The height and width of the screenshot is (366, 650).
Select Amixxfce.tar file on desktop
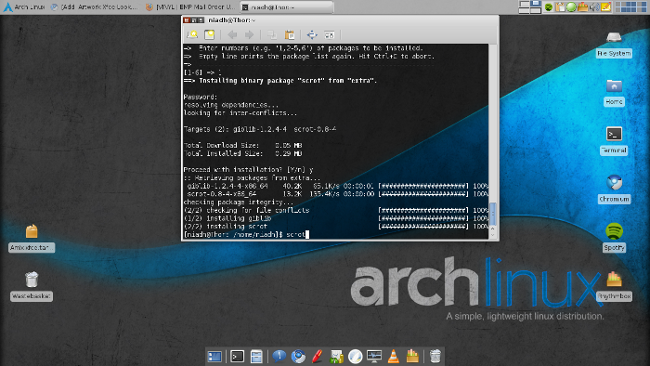coord(32,238)
